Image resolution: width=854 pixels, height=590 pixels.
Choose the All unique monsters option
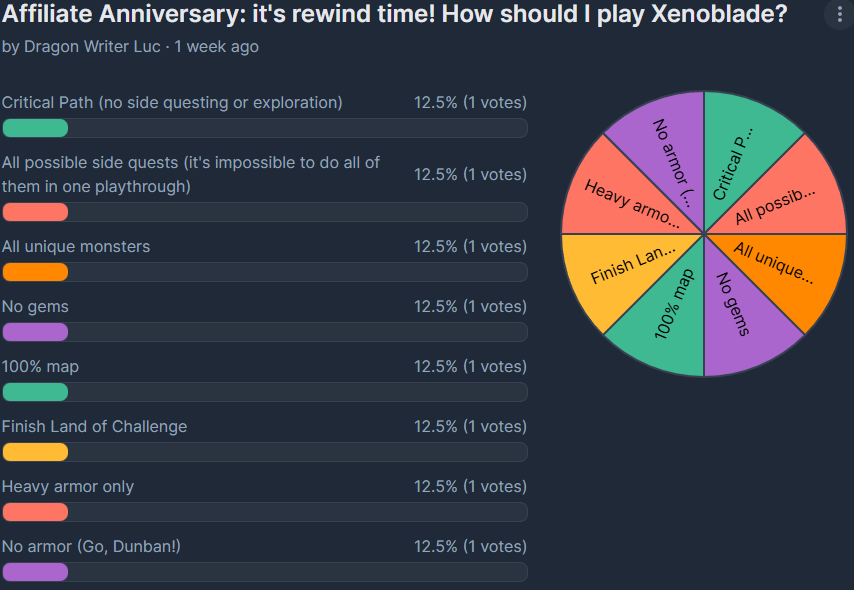click(x=76, y=246)
